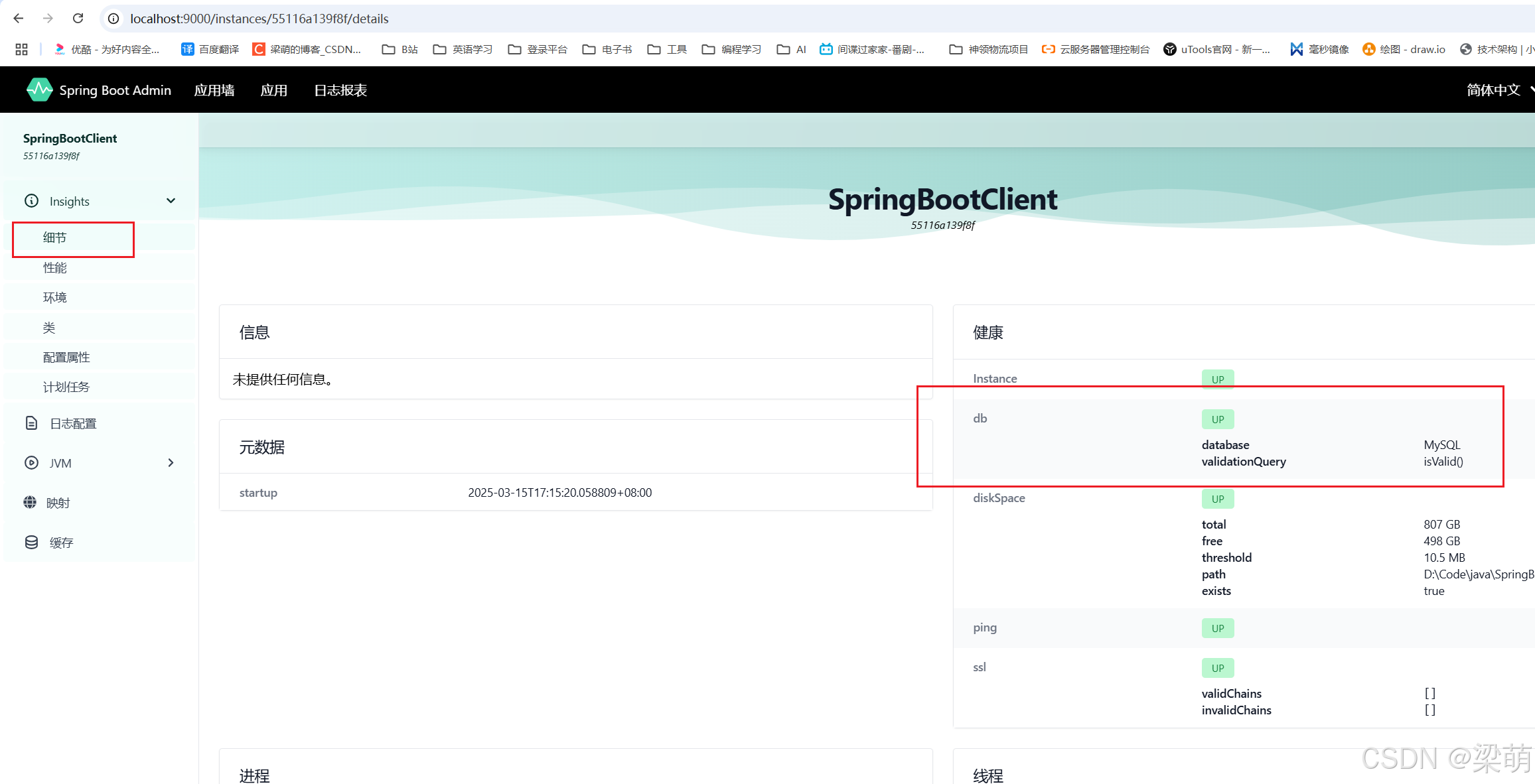
Task: Open the 简体中文 language dropdown
Action: tap(1500, 90)
